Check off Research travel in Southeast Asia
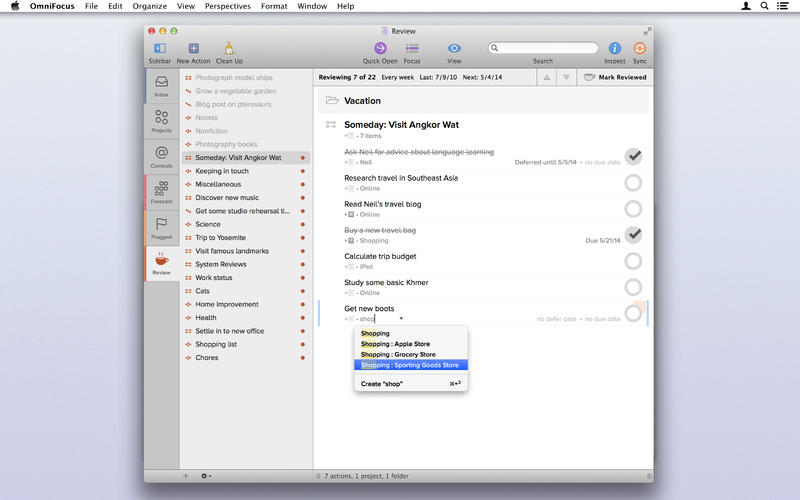The width and height of the screenshot is (800, 500). tap(632, 182)
